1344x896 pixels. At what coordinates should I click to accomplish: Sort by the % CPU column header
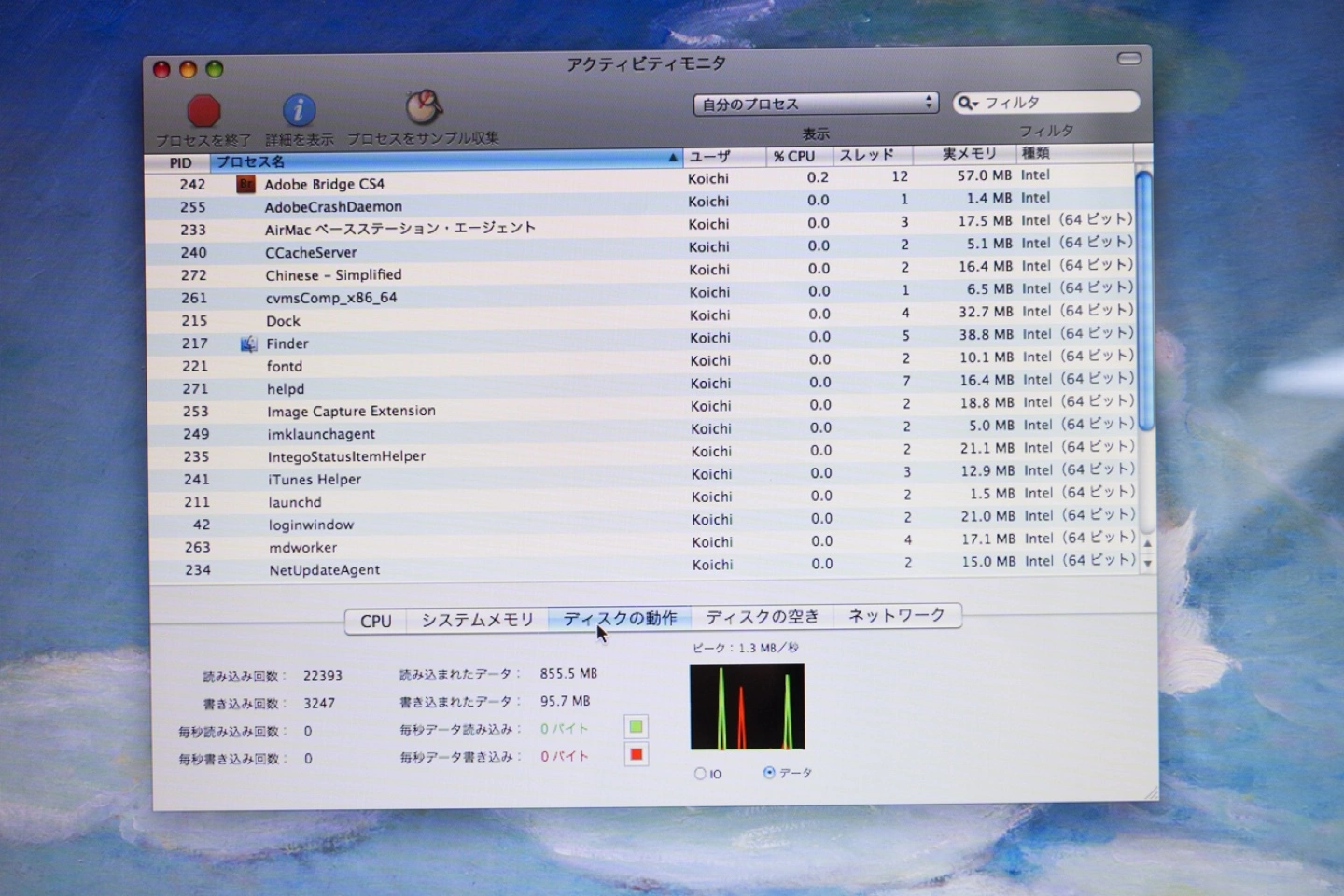pyautogui.click(x=799, y=156)
